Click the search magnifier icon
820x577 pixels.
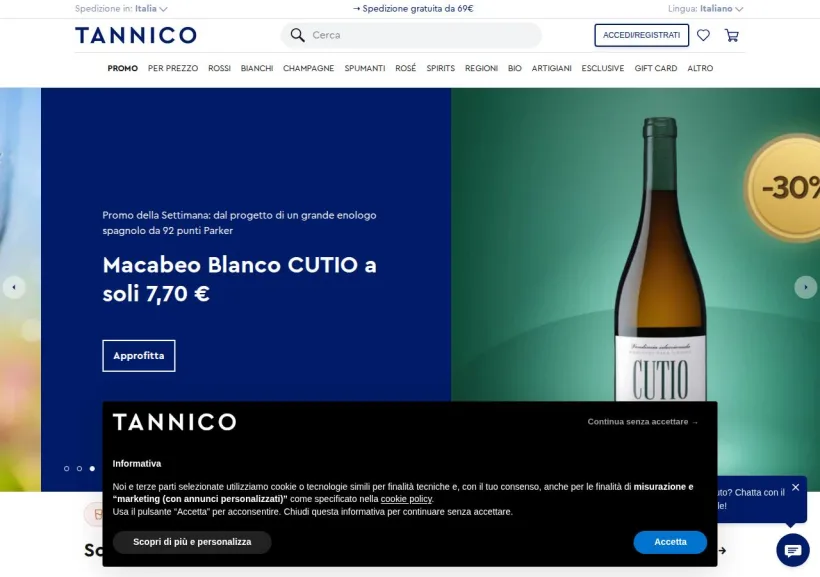[297, 35]
